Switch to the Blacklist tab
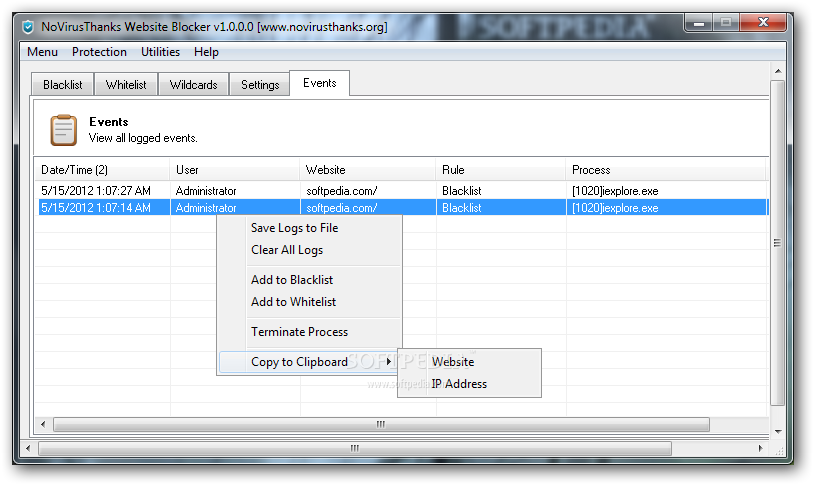The width and height of the screenshot is (814, 485). coord(62,85)
